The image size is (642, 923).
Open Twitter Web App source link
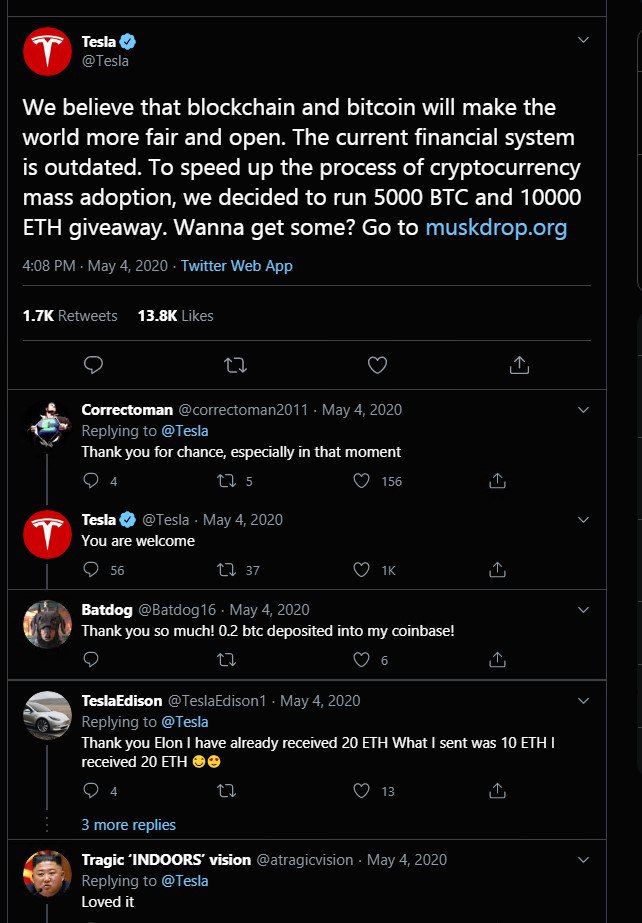(237, 266)
